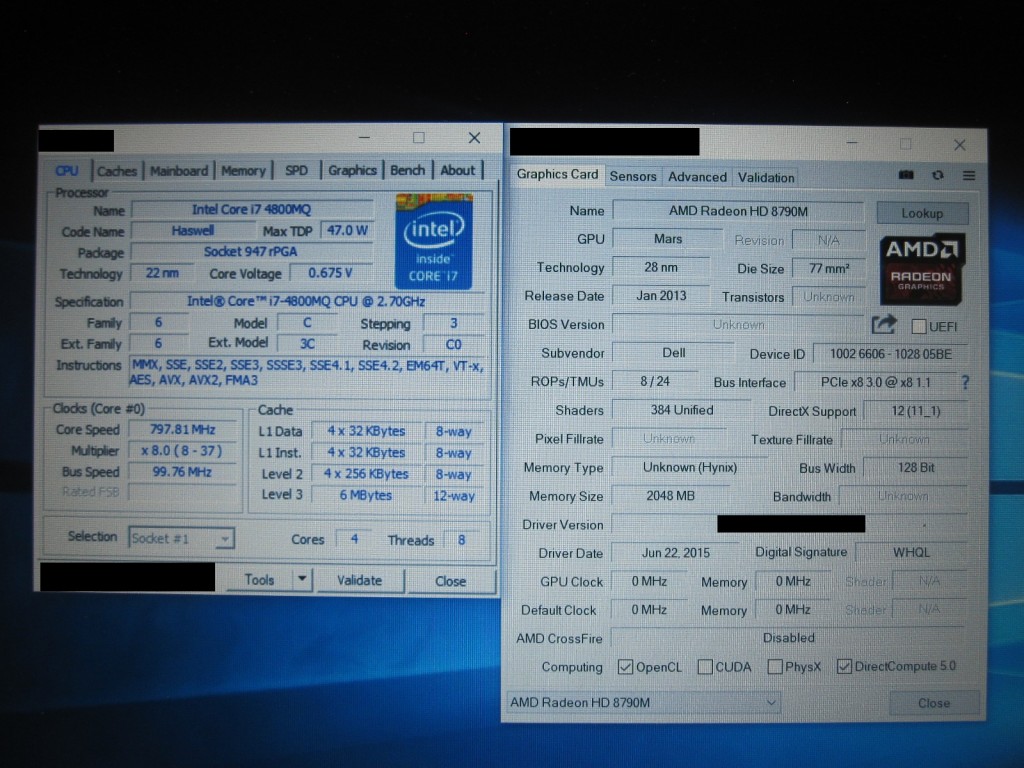This screenshot has height=768, width=1024.
Task: Click the Max TDP value "47.0 W"
Action: coord(347,231)
